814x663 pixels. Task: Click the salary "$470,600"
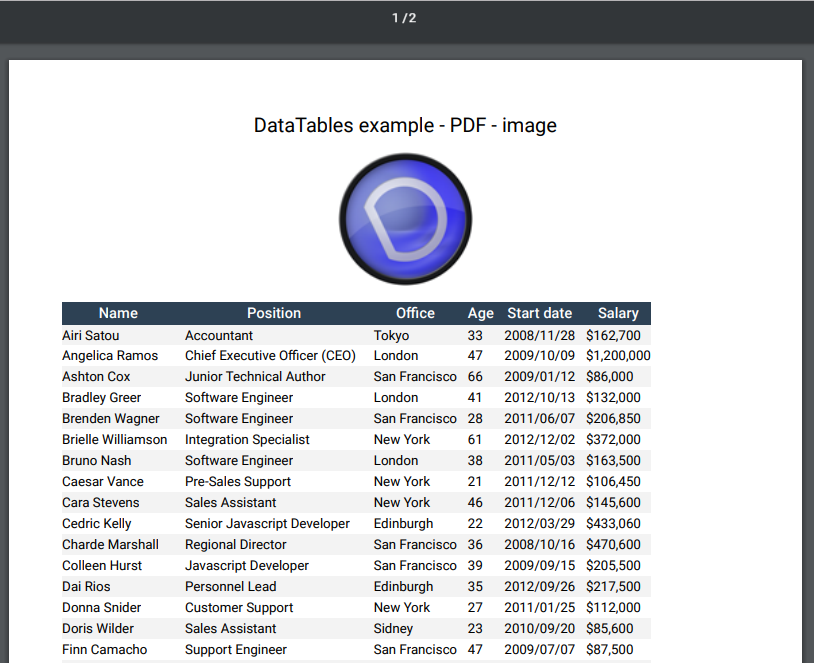[x=613, y=545]
